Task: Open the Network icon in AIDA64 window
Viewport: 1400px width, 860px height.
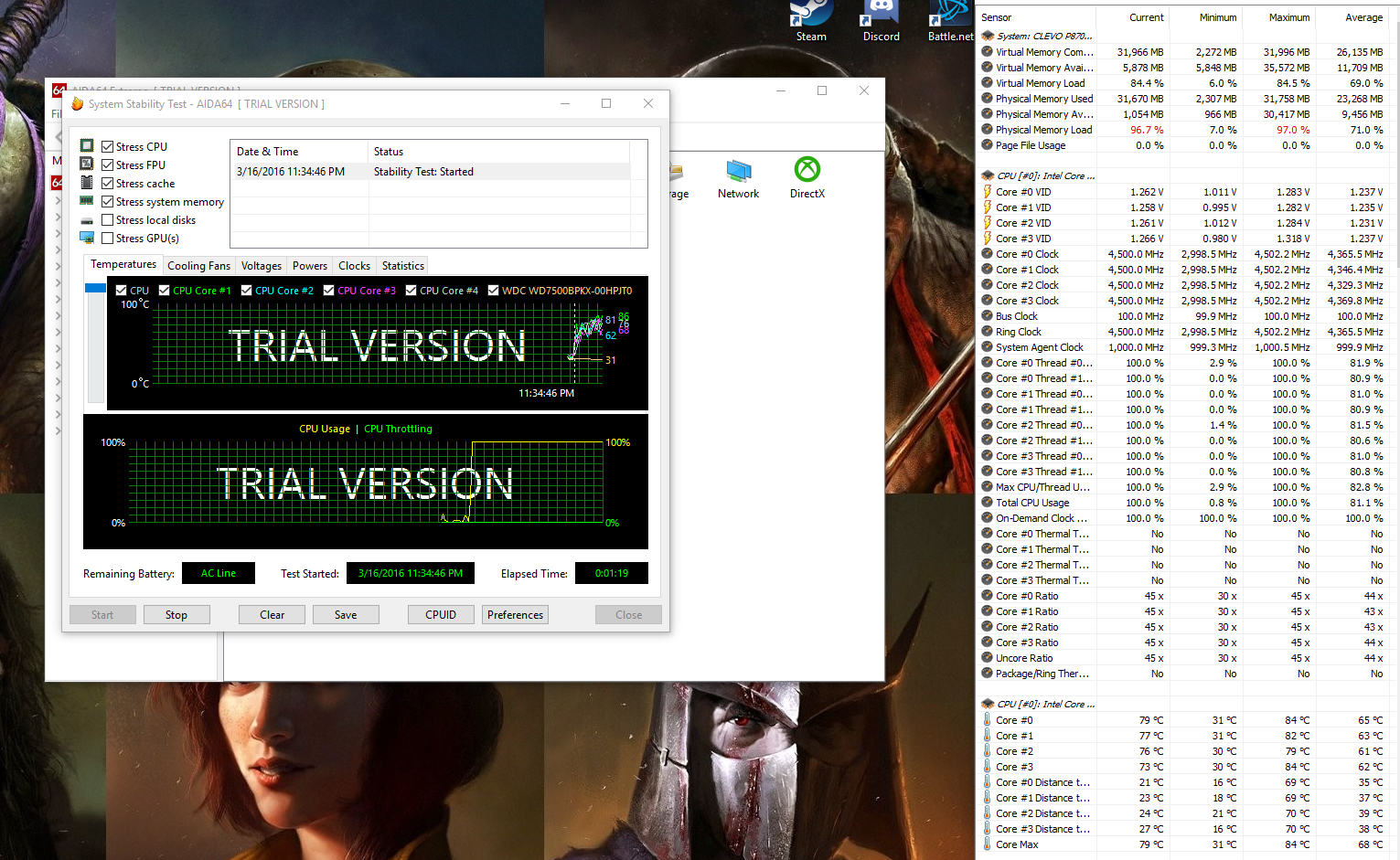Action: tap(738, 178)
